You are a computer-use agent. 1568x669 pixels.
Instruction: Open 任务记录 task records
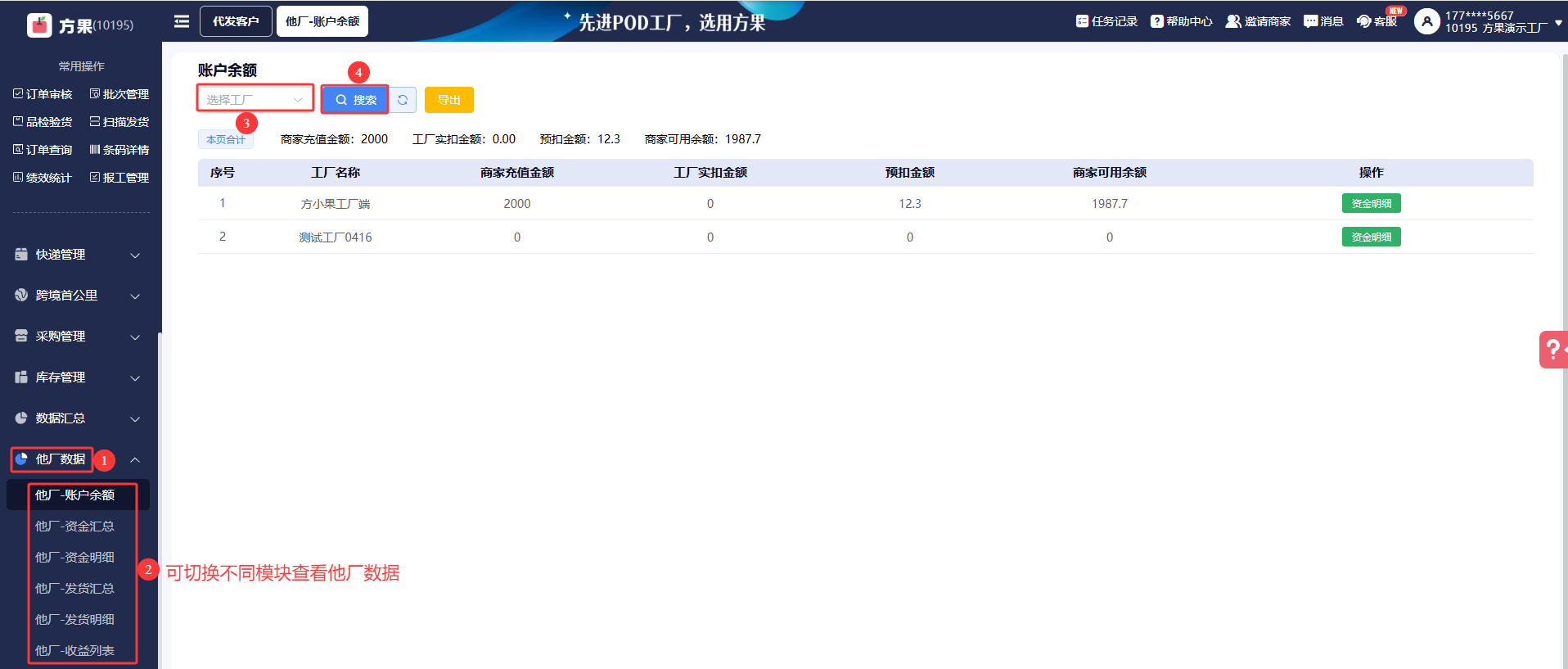pos(1106,21)
